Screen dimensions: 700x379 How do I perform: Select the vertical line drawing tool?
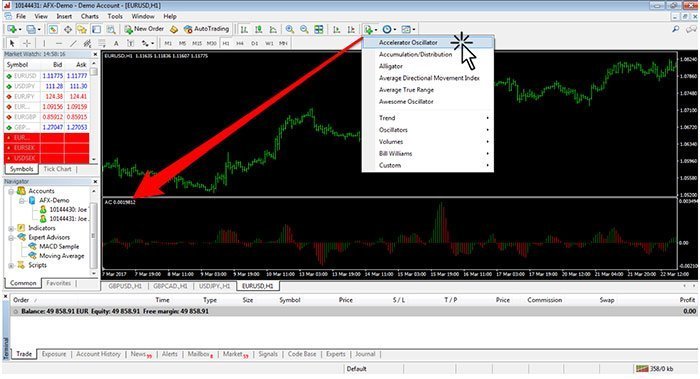44,43
